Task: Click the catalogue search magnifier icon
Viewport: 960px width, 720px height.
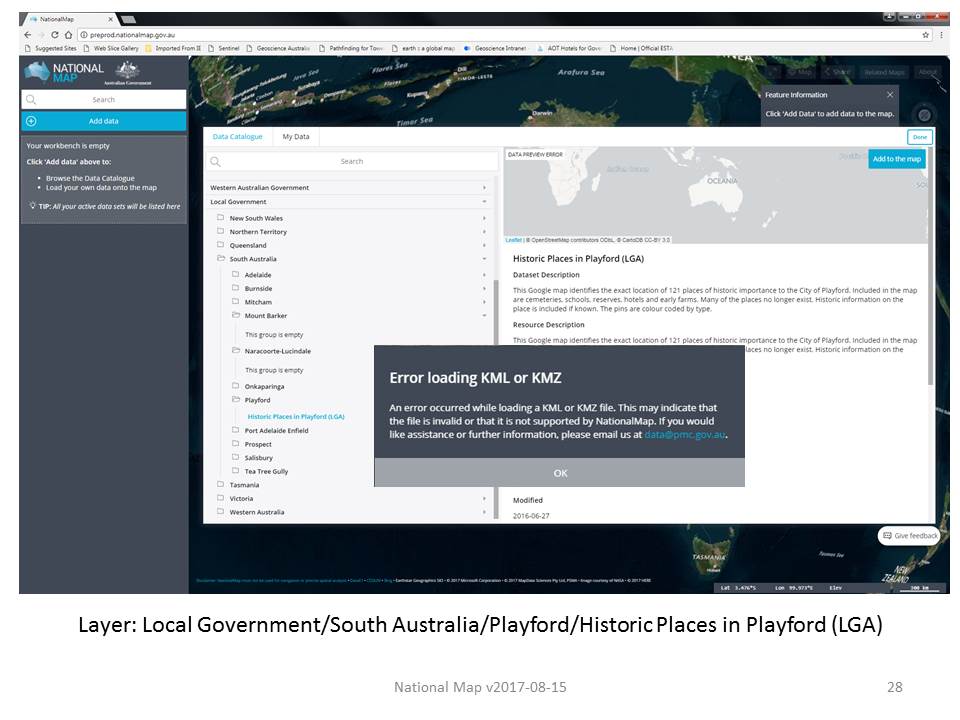Action: pos(216,162)
